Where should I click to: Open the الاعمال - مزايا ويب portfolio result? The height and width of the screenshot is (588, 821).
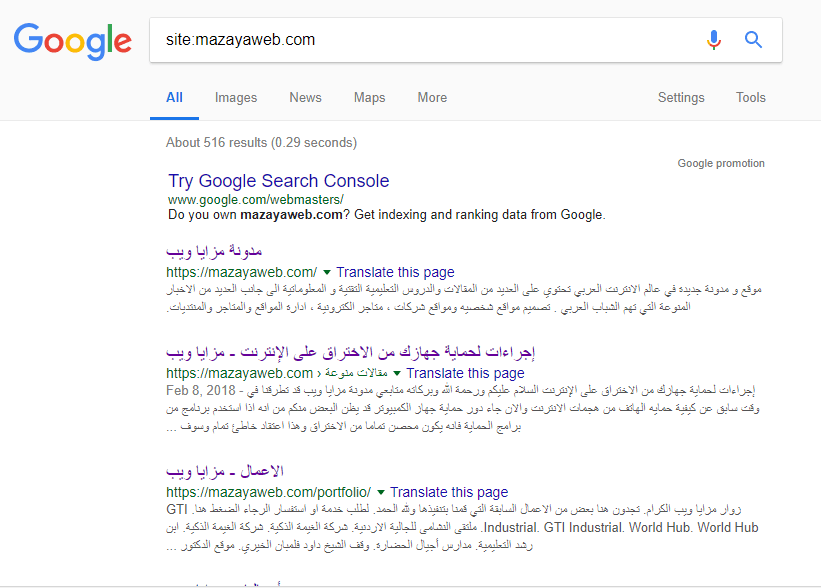[226, 471]
